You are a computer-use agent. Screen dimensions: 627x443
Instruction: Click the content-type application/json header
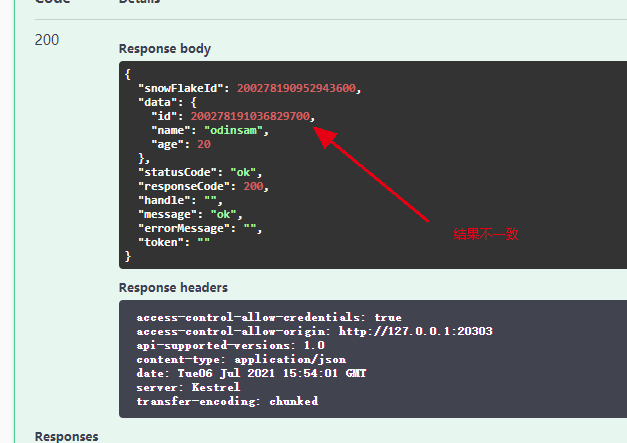[x=241, y=359]
